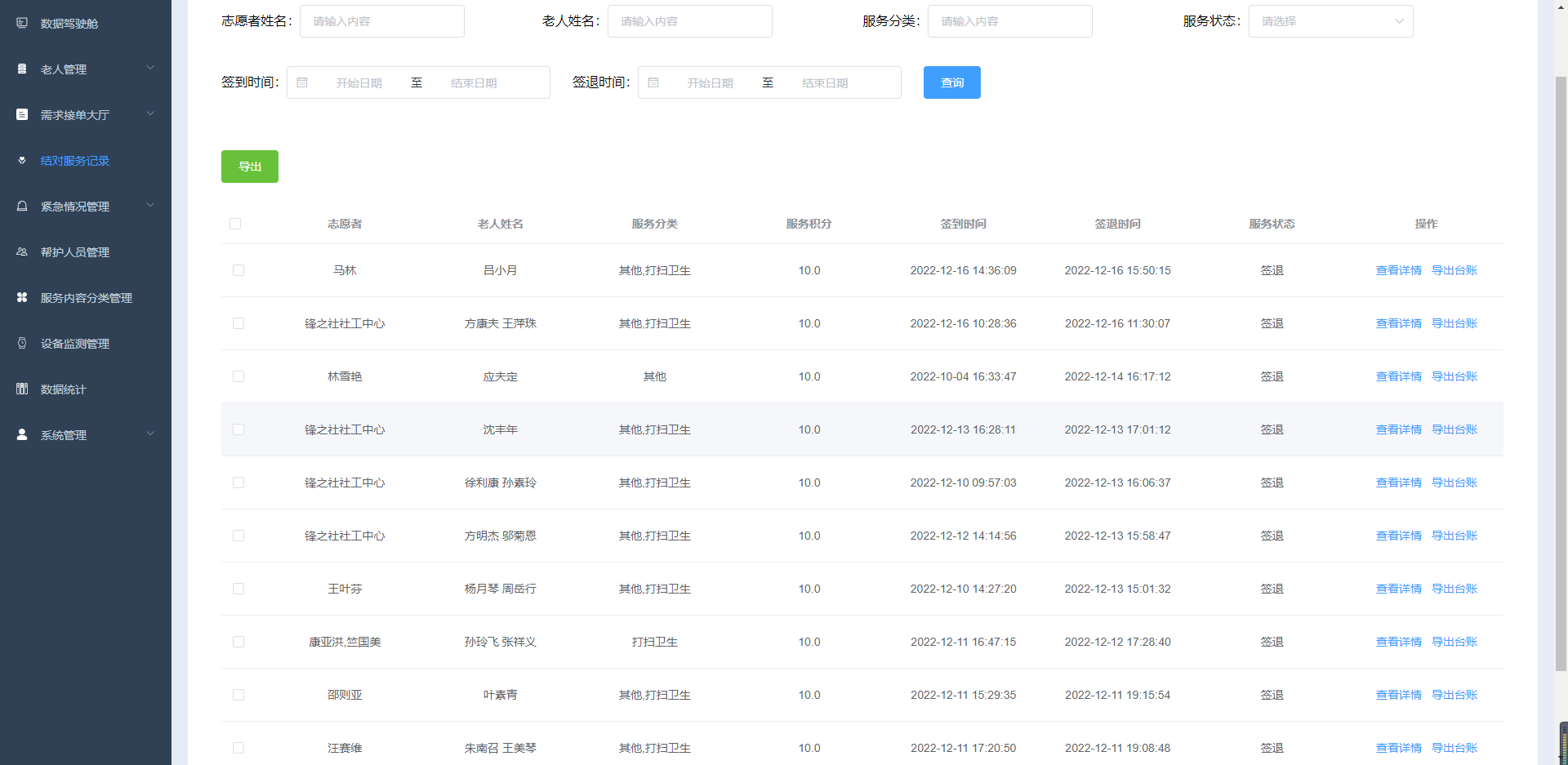View details for the 马林 record
The image size is (1568, 765).
[x=1399, y=270]
